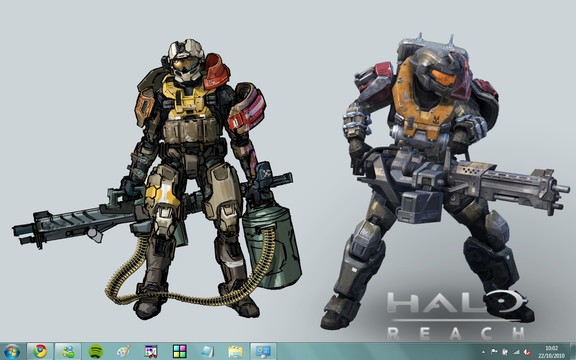Show hidden system tray icons arrow

pos(483,352)
